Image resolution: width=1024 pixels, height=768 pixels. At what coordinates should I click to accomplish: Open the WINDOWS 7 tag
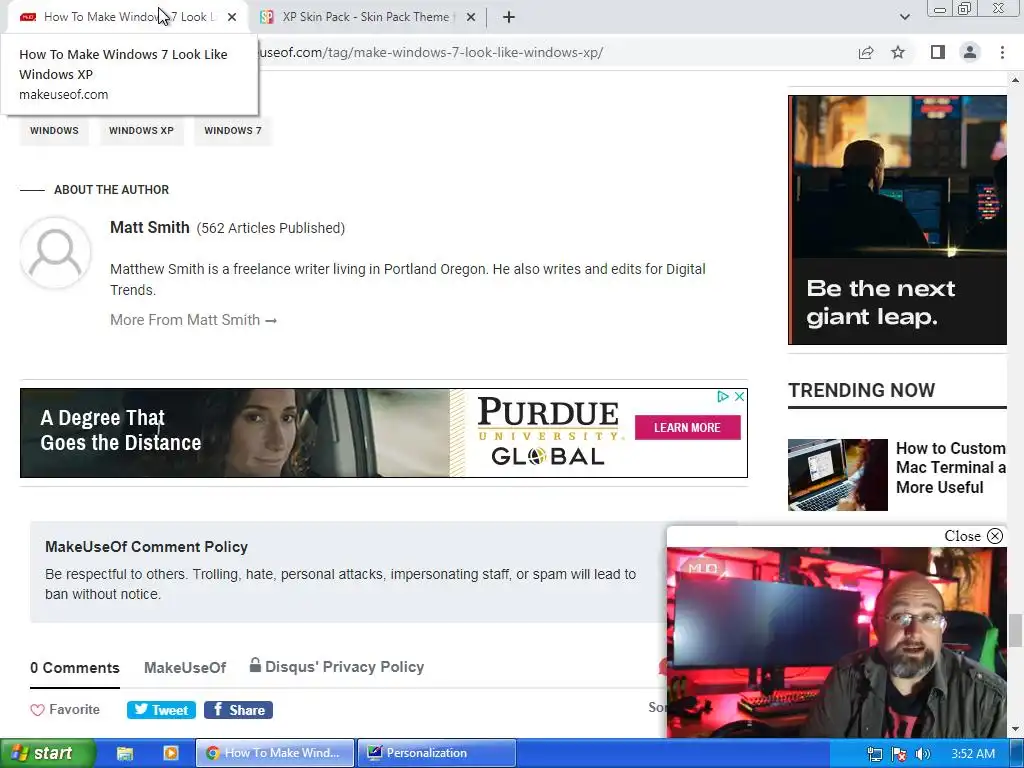(232, 131)
